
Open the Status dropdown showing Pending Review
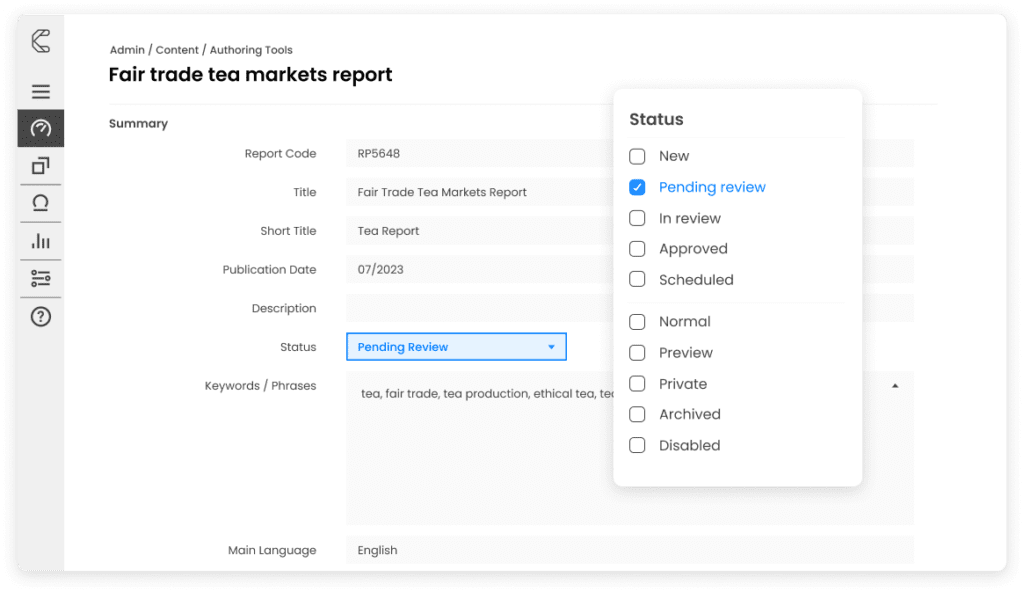(x=456, y=347)
